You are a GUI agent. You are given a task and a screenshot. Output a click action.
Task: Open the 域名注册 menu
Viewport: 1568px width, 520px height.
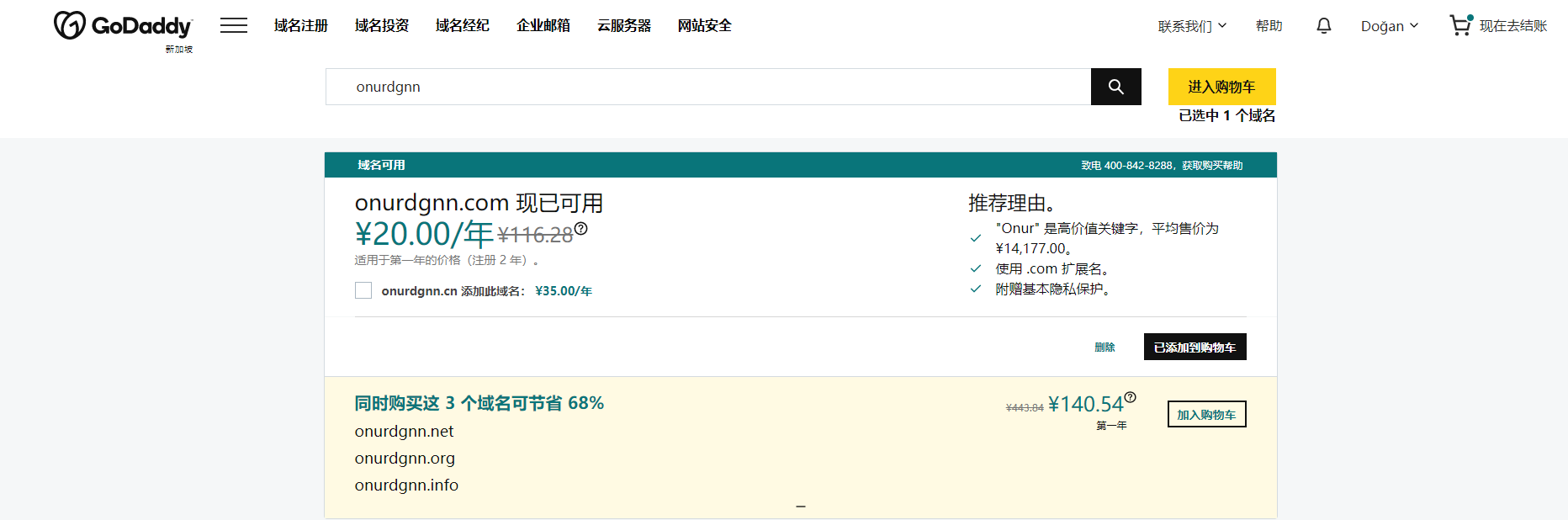[301, 26]
